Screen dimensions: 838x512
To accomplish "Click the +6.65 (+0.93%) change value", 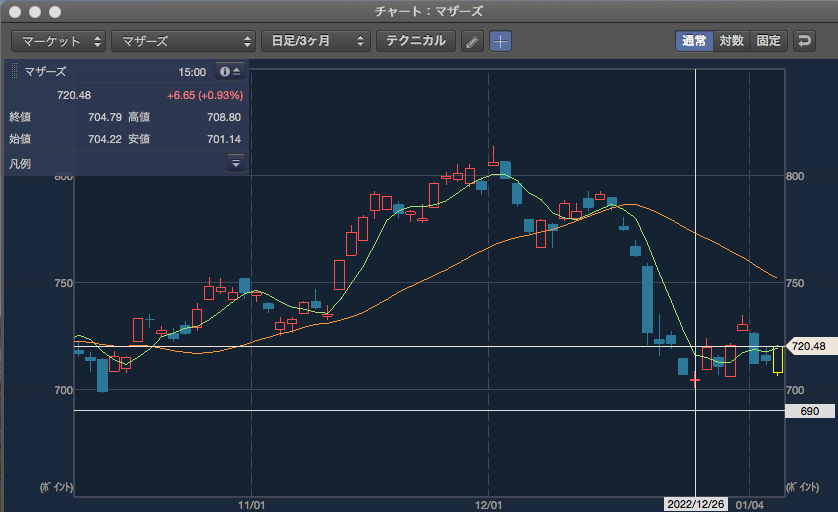I will pyautogui.click(x=205, y=95).
